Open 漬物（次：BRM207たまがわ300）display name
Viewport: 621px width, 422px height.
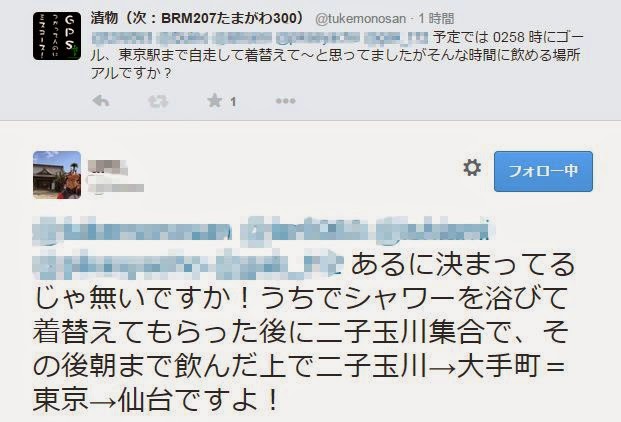pyautogui.click(x=197, y=18)
